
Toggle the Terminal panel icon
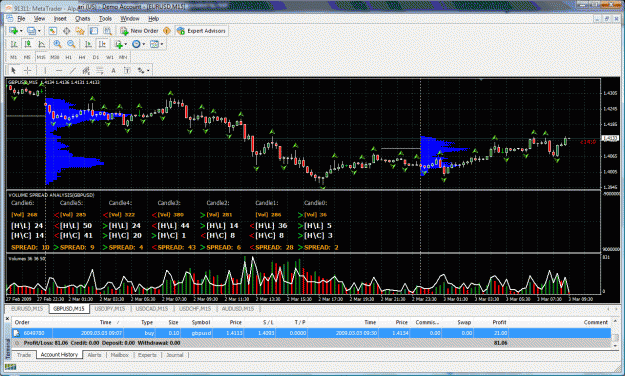(94, 31)
